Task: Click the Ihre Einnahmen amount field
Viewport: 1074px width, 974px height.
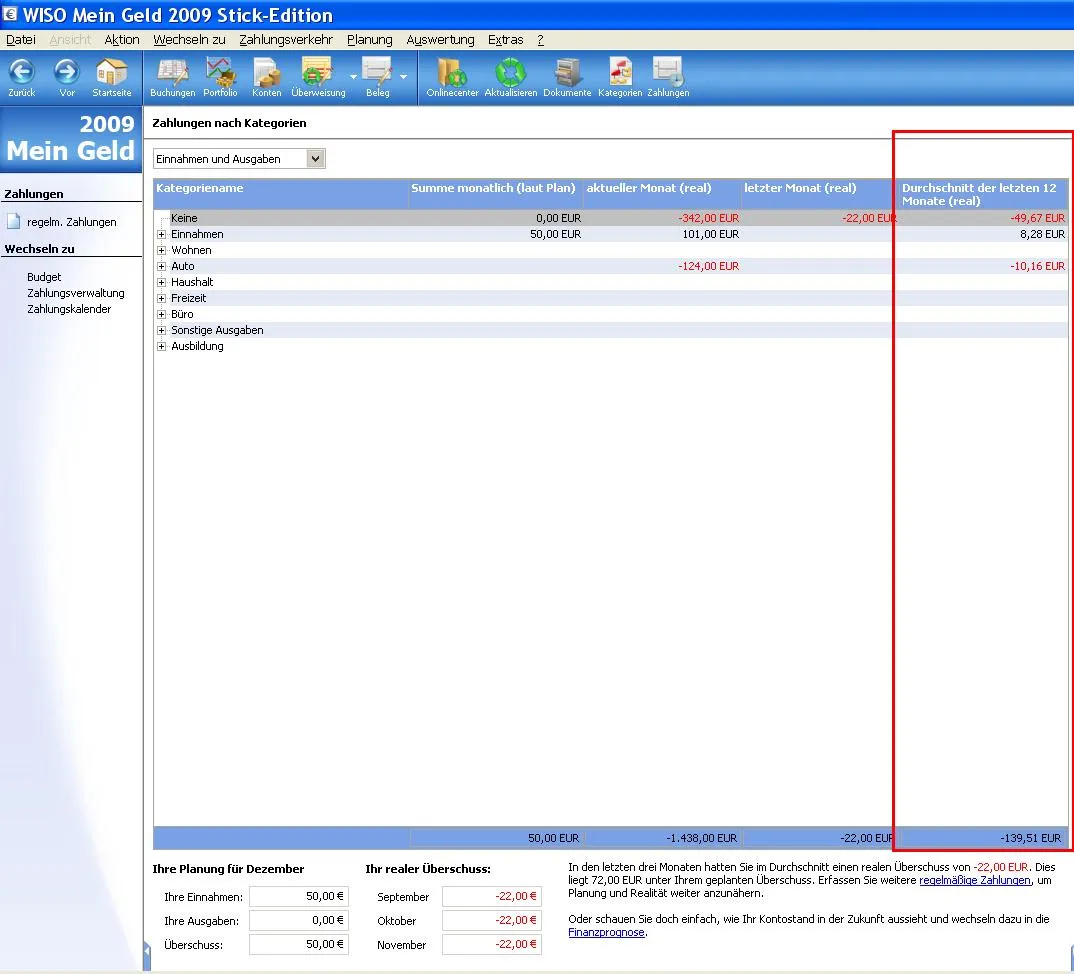Action: point(298,897)
